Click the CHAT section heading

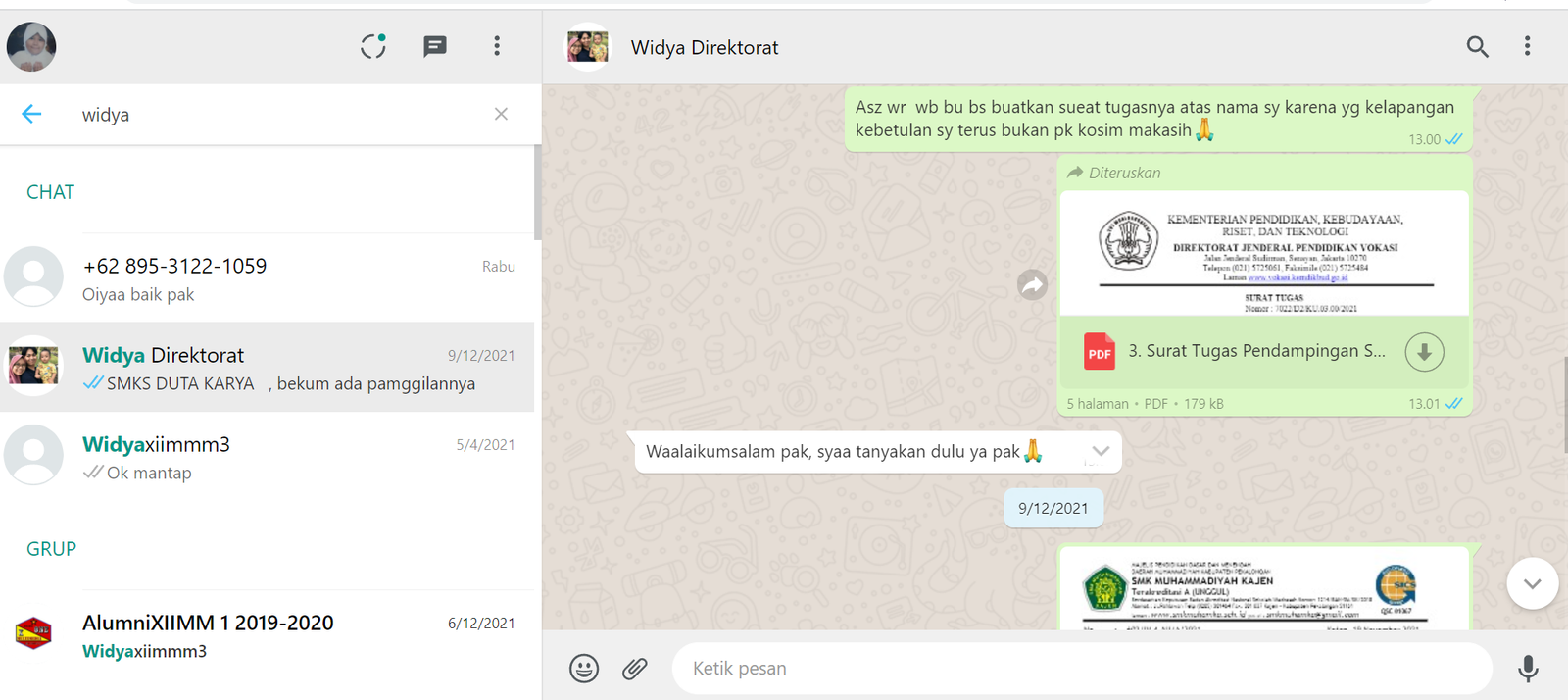[x=50, y=192]
